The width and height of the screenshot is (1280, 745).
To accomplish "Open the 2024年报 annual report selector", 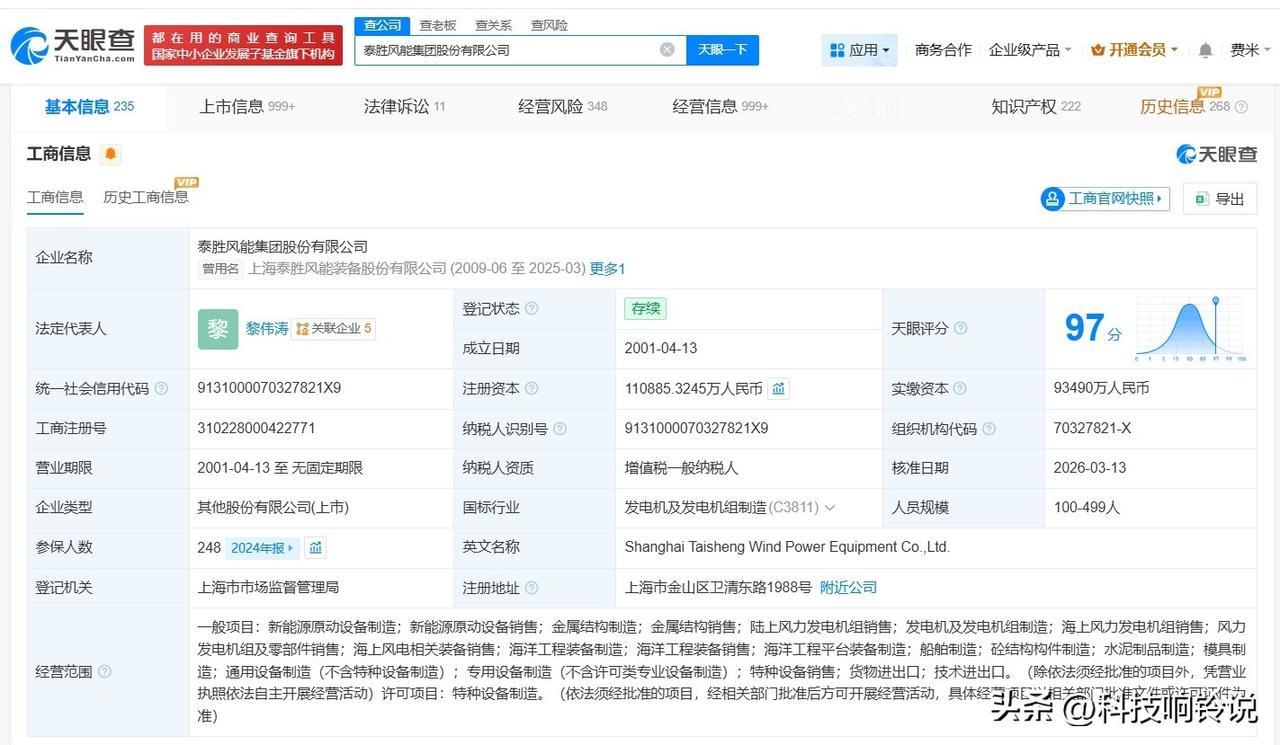I will click(x=263, y=547).
